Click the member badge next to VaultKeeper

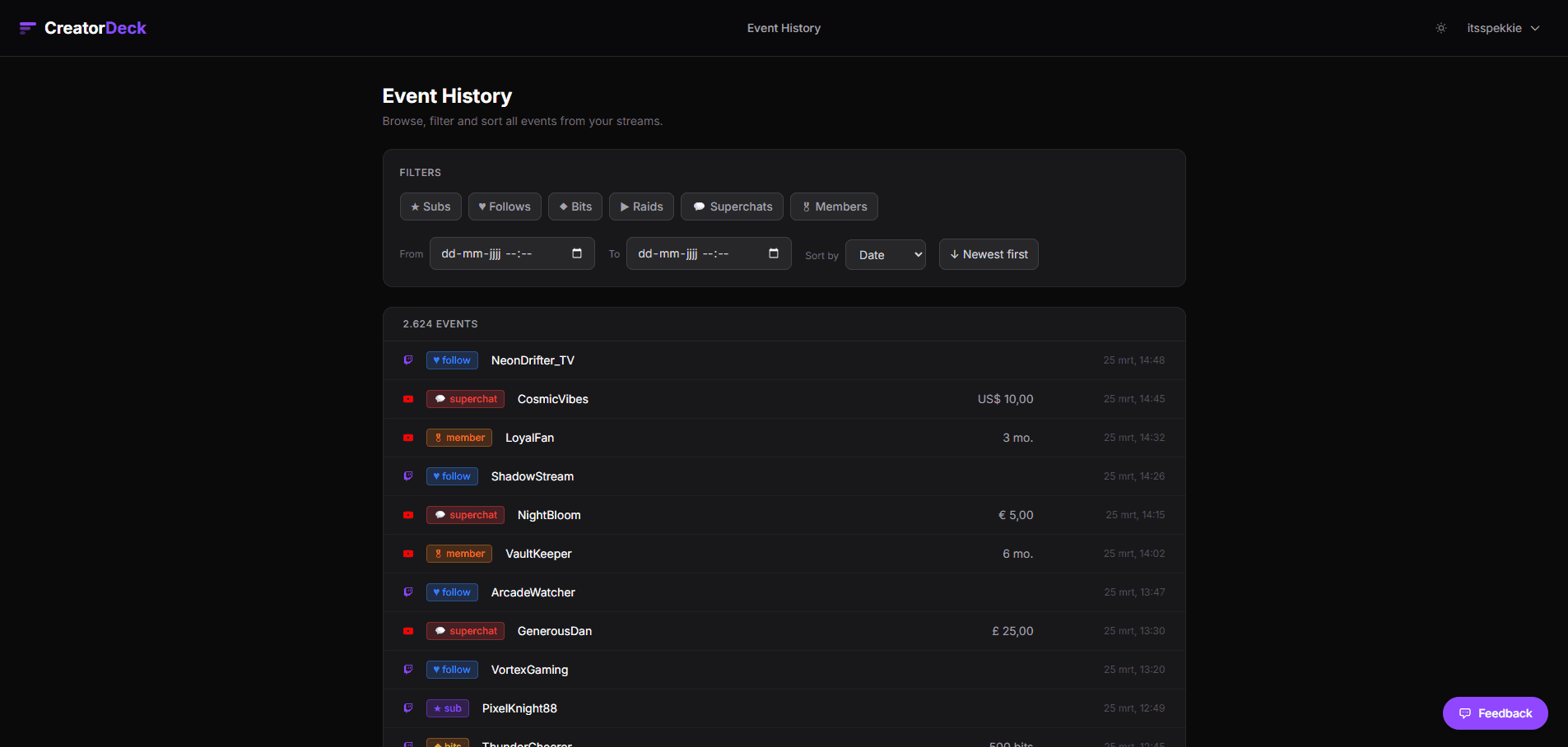[459, 554]
